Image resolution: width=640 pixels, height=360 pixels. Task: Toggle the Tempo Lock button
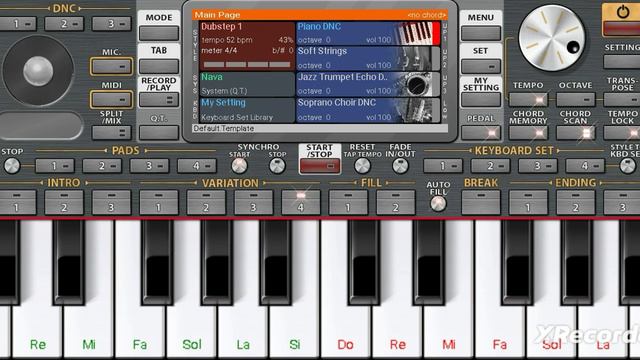[621, 133]
